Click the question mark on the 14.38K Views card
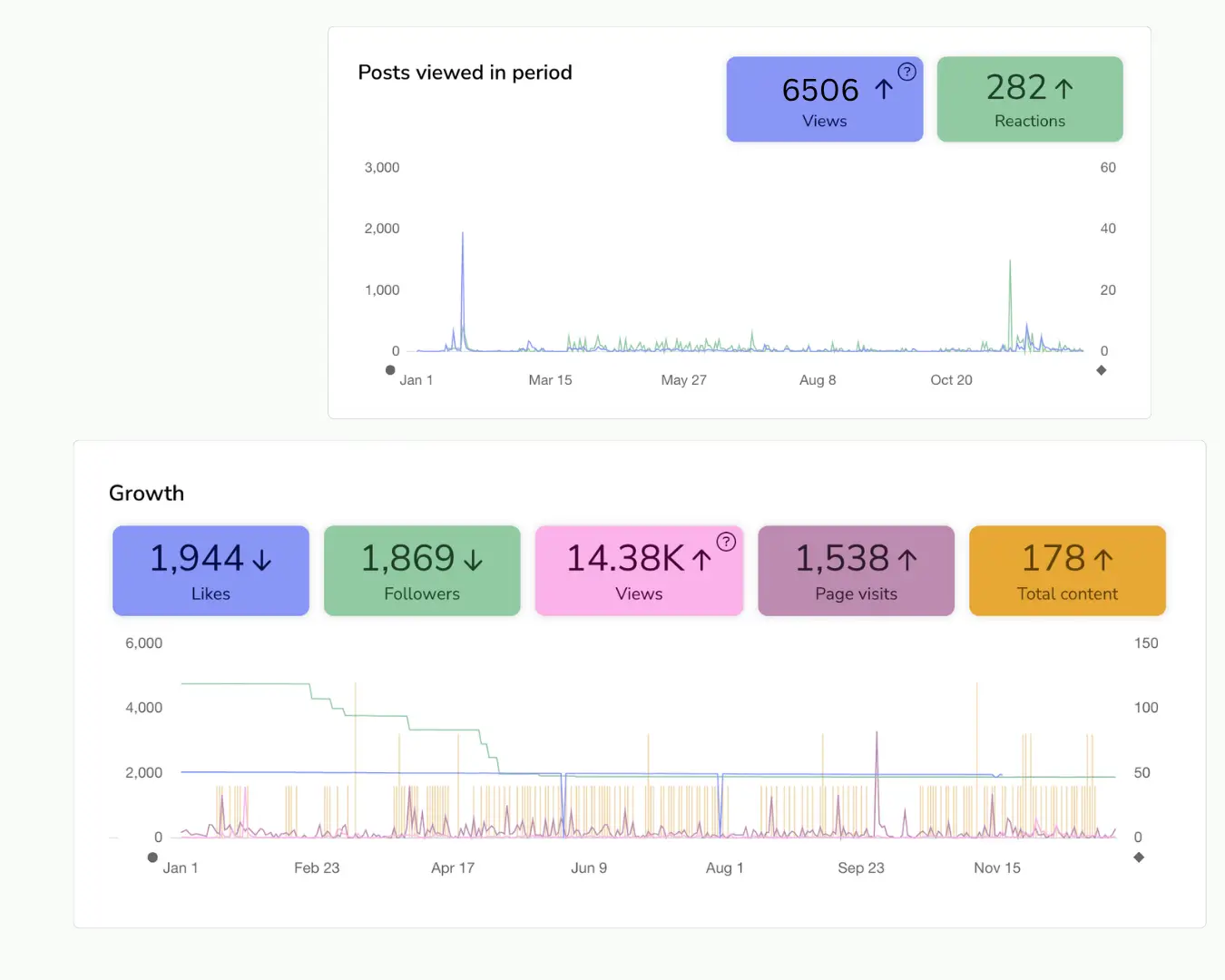This screenshot has height=980, width=1225. 726,542
